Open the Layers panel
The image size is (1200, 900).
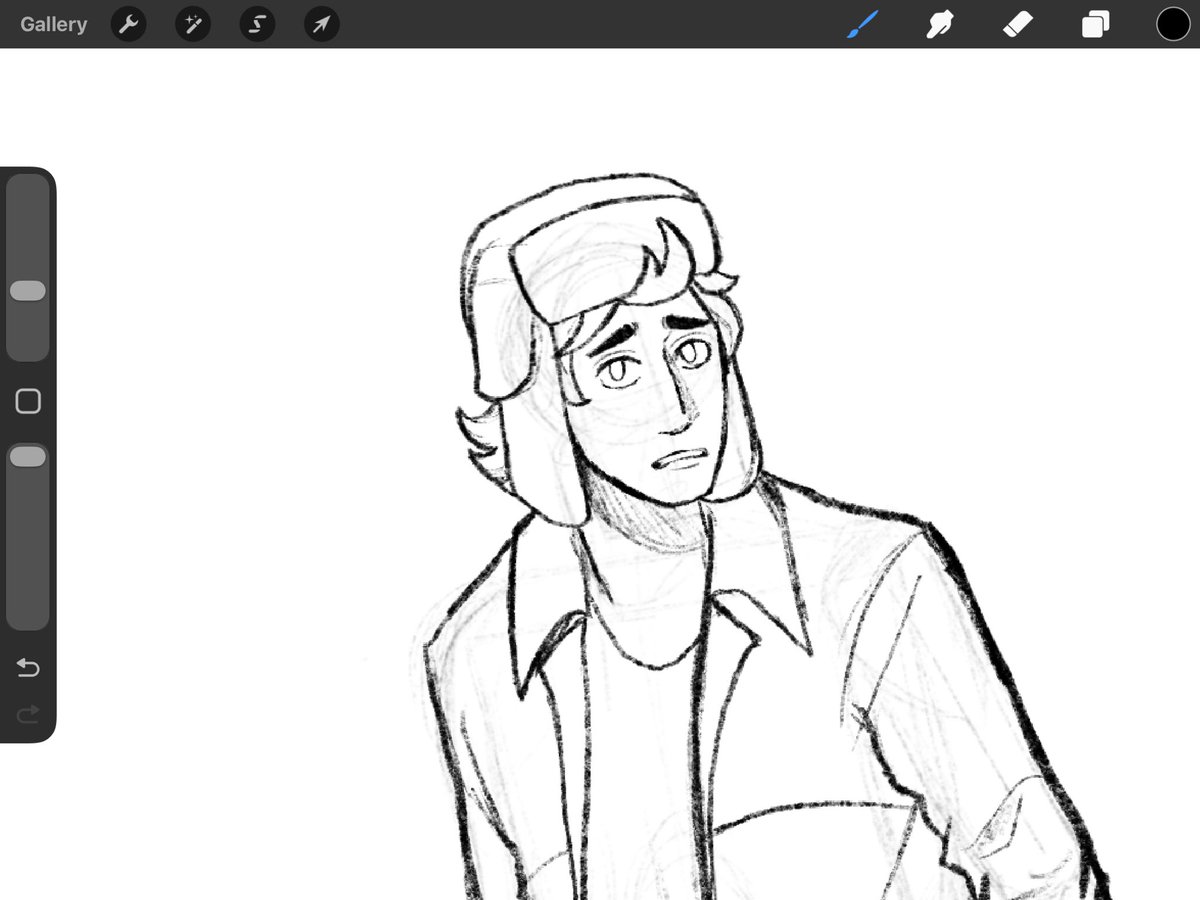coord(1095,24)
